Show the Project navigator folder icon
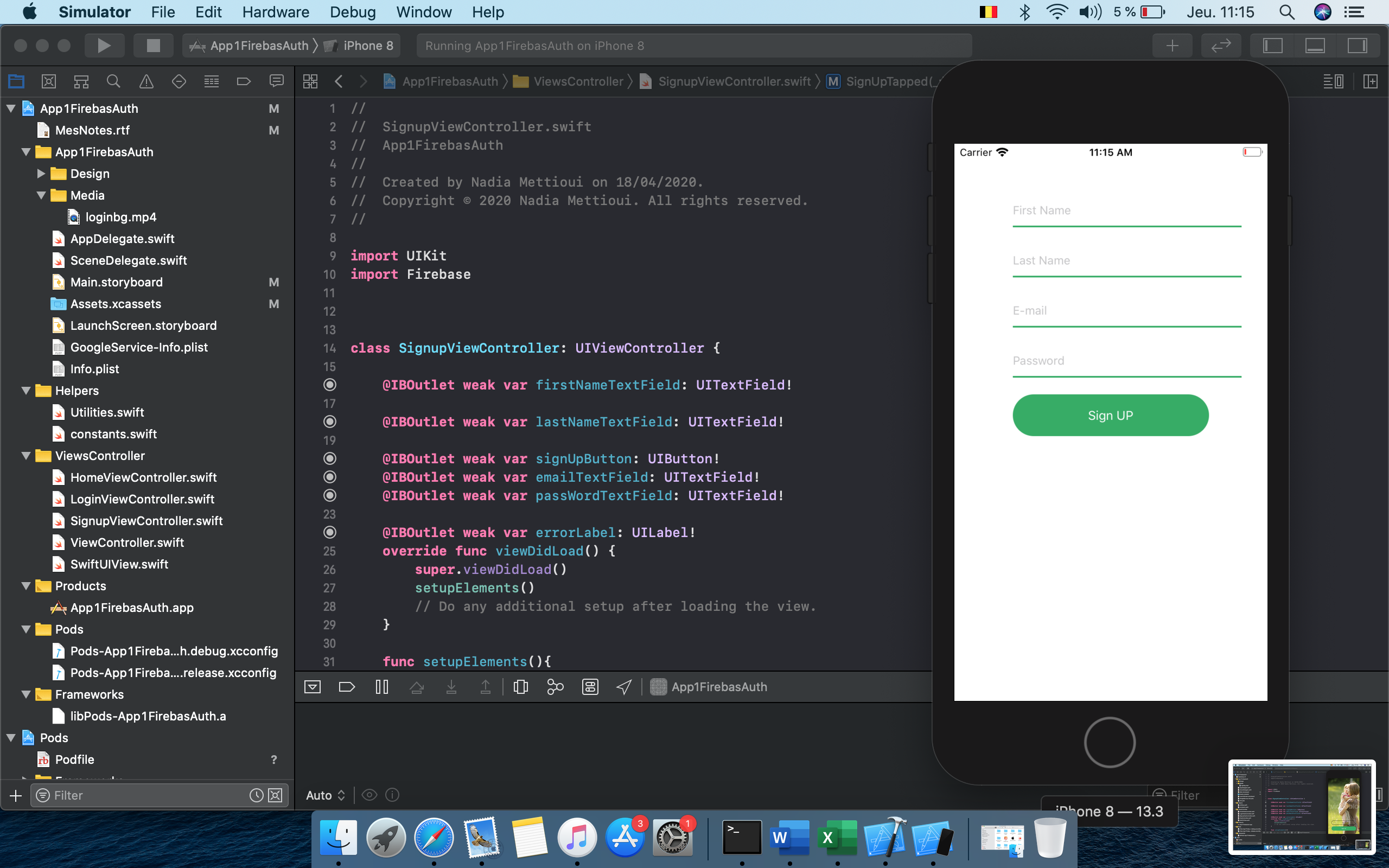Image resolution: width=1389 pixels, height=868 pixels. point(16,81)
